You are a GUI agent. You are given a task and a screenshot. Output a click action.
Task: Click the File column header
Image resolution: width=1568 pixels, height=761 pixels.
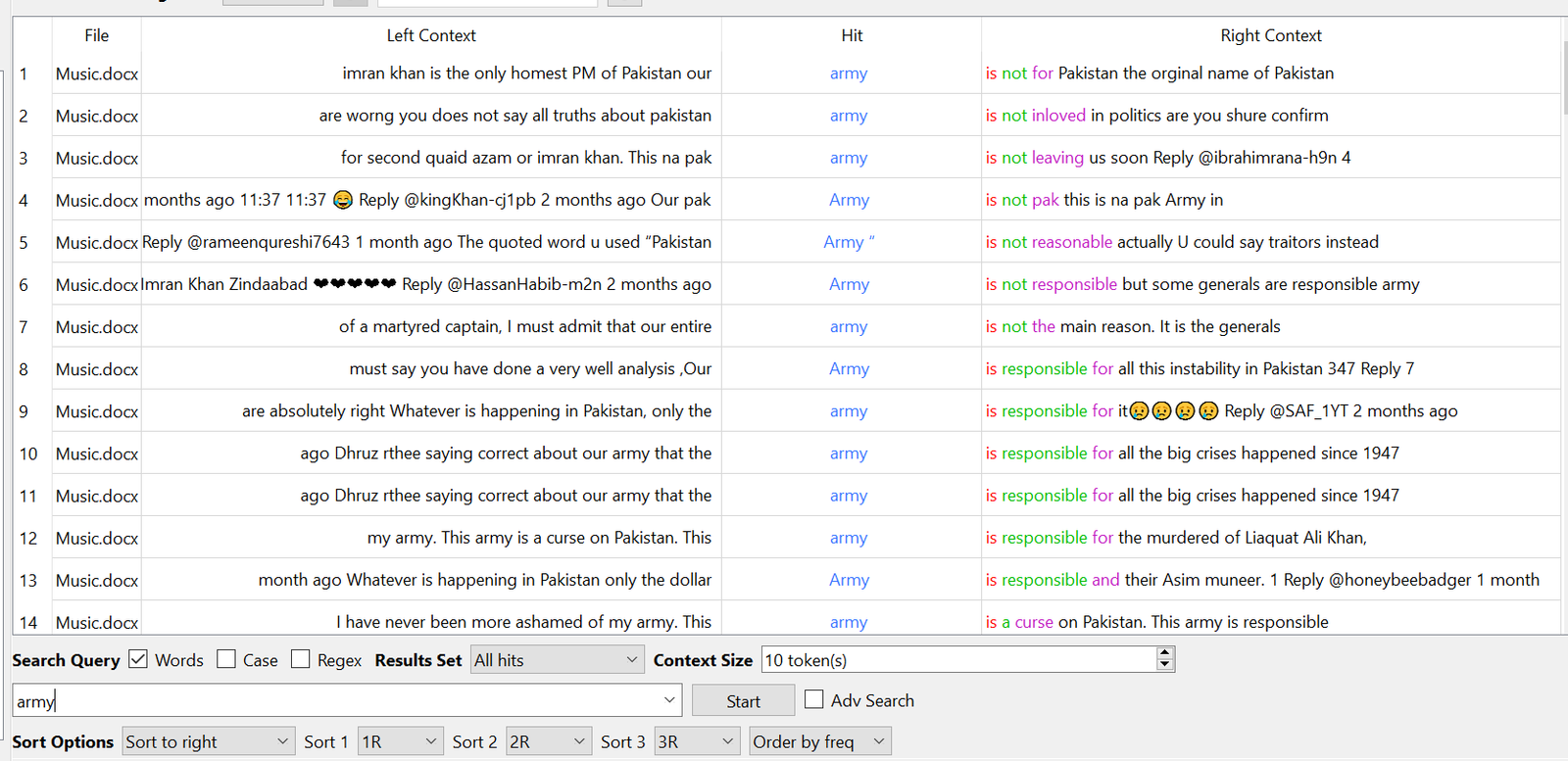click(x=96, y=35)
